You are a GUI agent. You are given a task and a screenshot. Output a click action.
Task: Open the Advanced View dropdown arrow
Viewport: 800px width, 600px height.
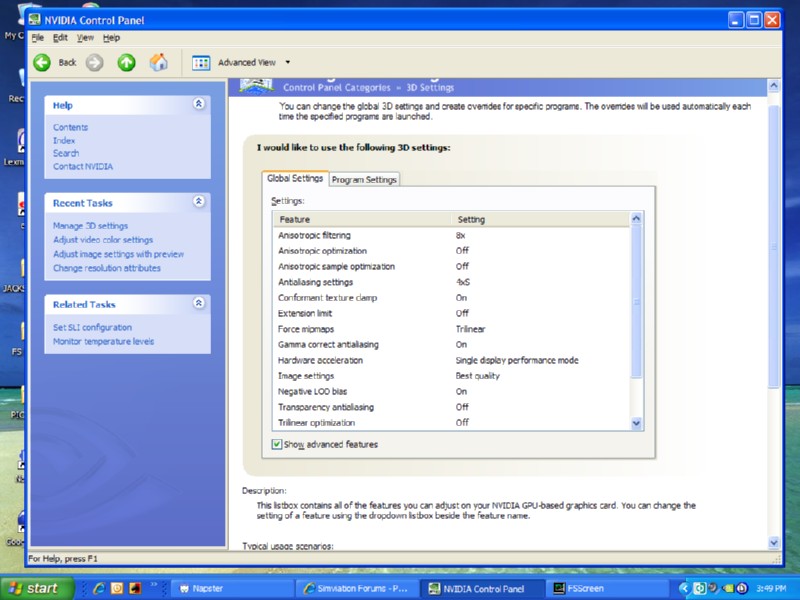coord(288,62)
